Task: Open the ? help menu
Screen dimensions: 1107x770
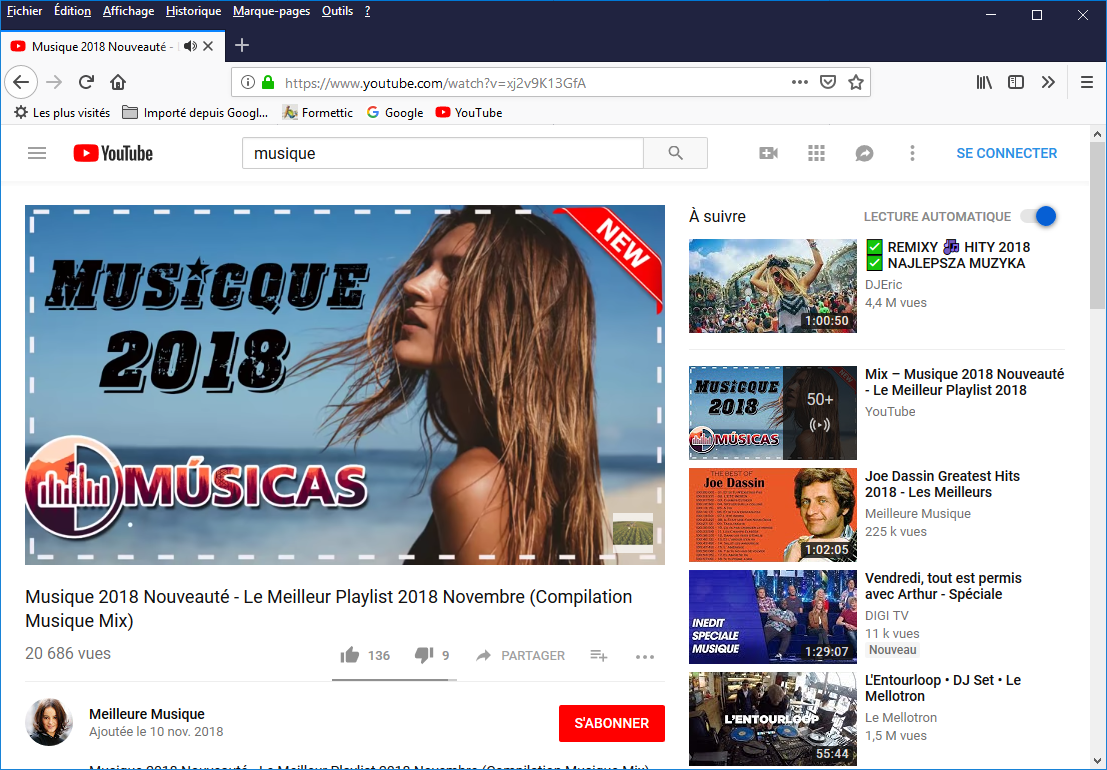Action: click(367, 11)
